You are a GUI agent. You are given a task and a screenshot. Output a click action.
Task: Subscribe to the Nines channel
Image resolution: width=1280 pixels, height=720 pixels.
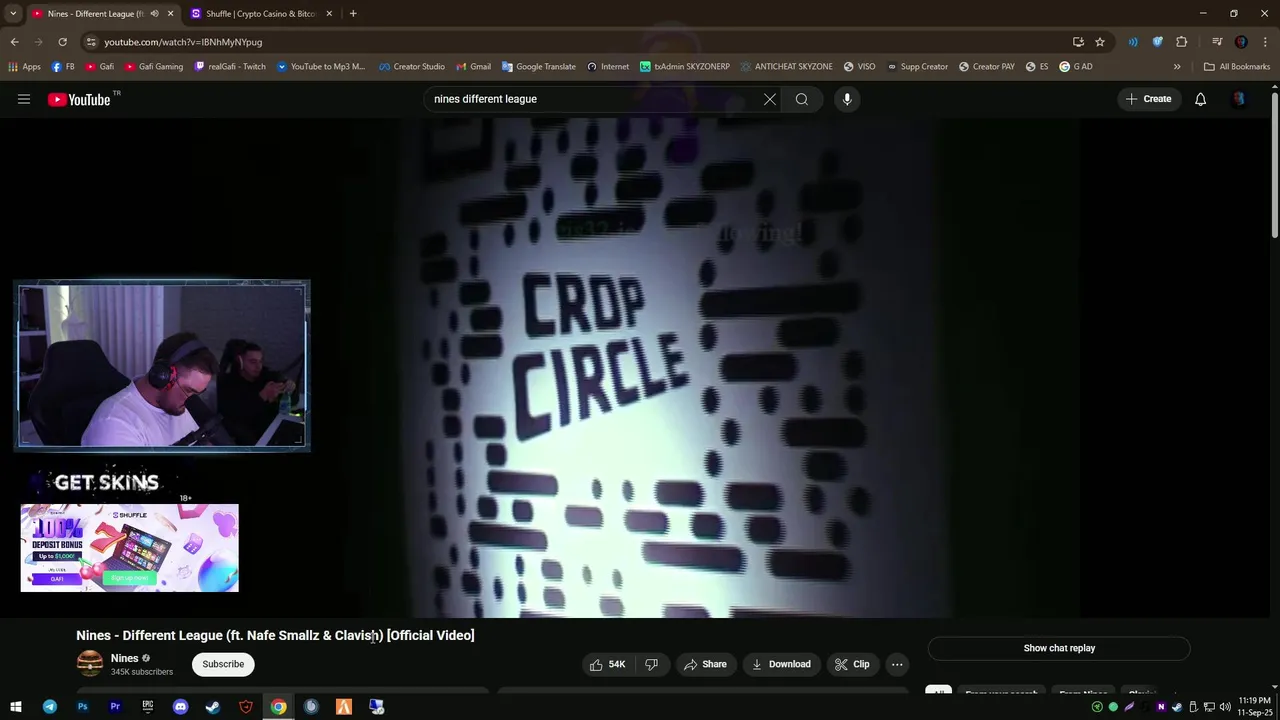coord(223,664)
